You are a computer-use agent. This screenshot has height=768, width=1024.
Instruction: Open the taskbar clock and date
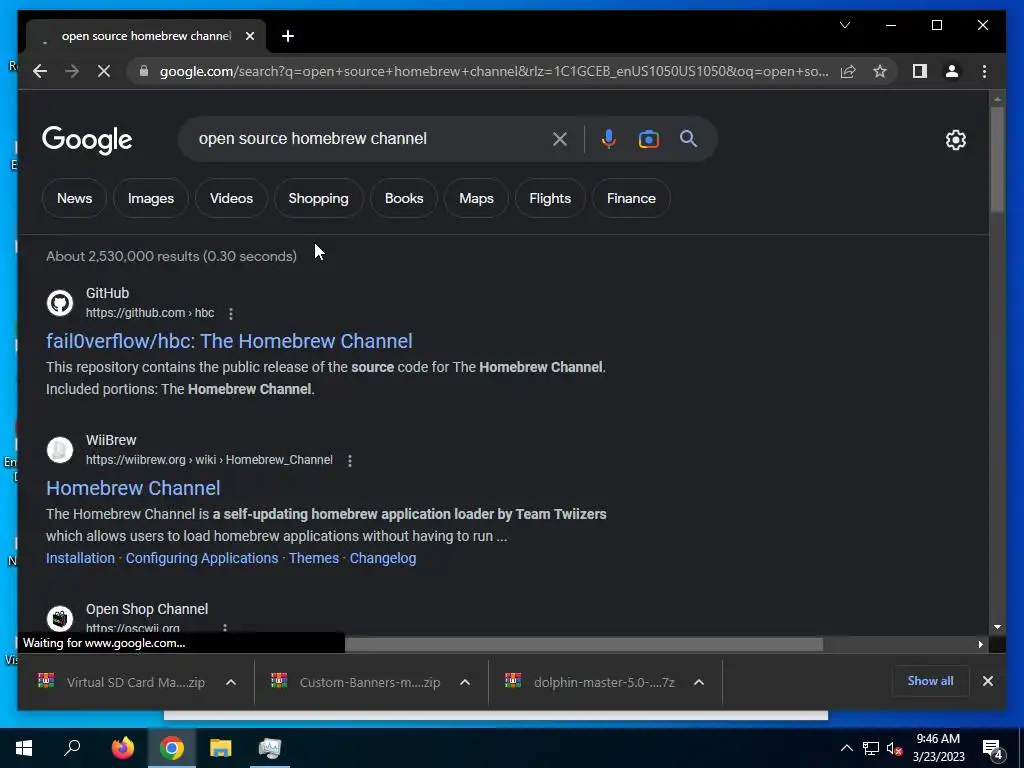(938, 748)
